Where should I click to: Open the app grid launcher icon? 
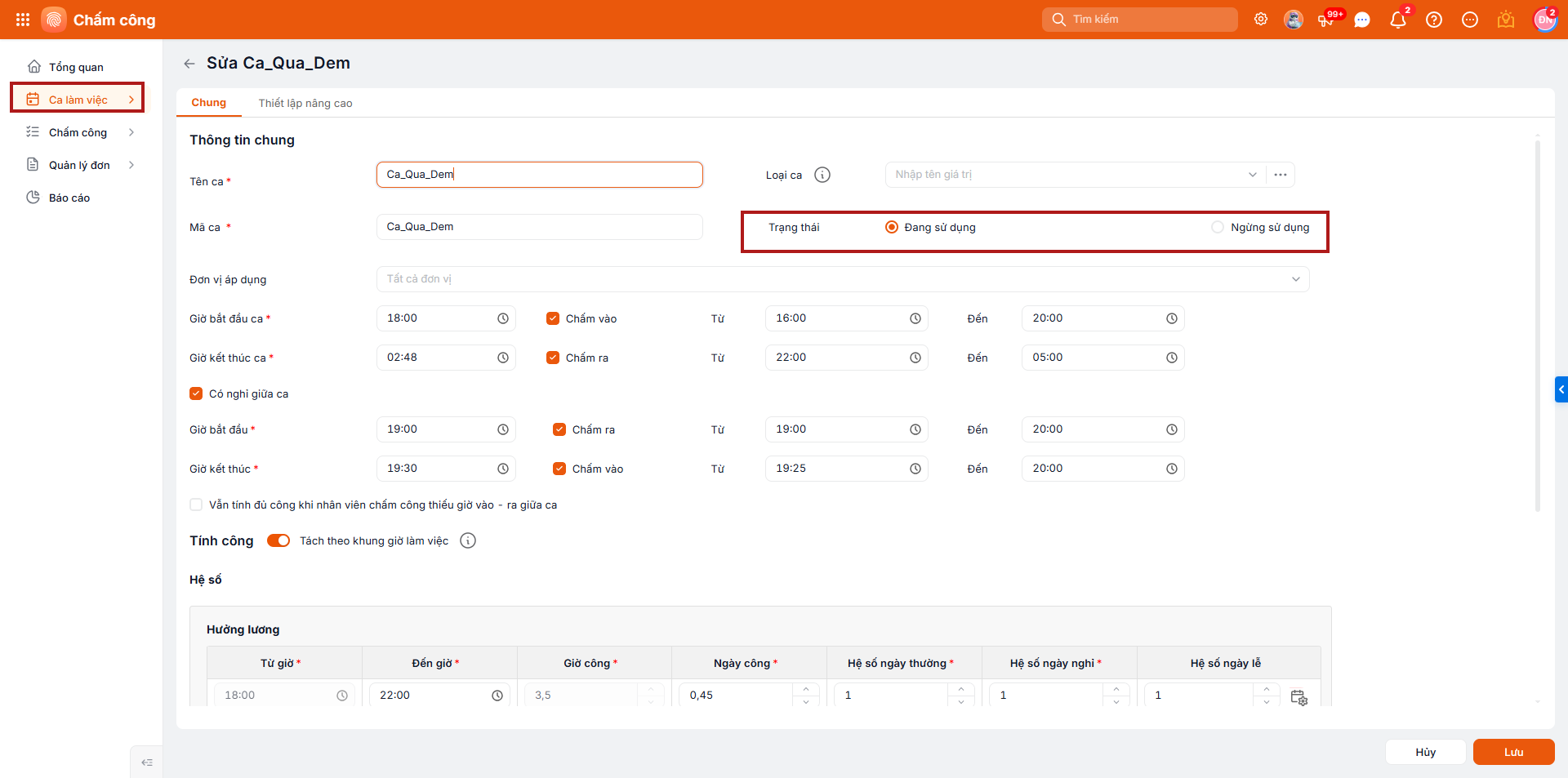point(23,20)
